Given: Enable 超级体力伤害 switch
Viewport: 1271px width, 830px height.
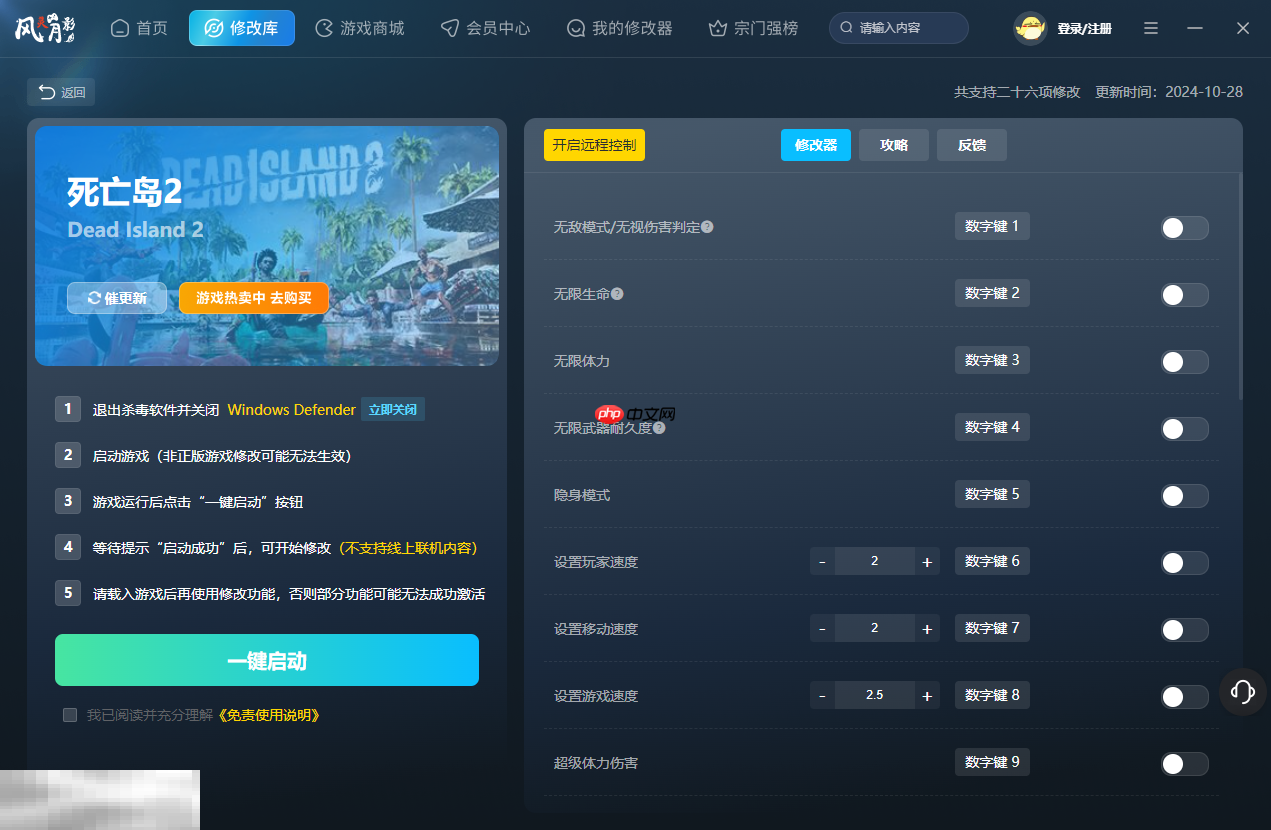Looking at the screenshot, I should [x=1184, y=764].
